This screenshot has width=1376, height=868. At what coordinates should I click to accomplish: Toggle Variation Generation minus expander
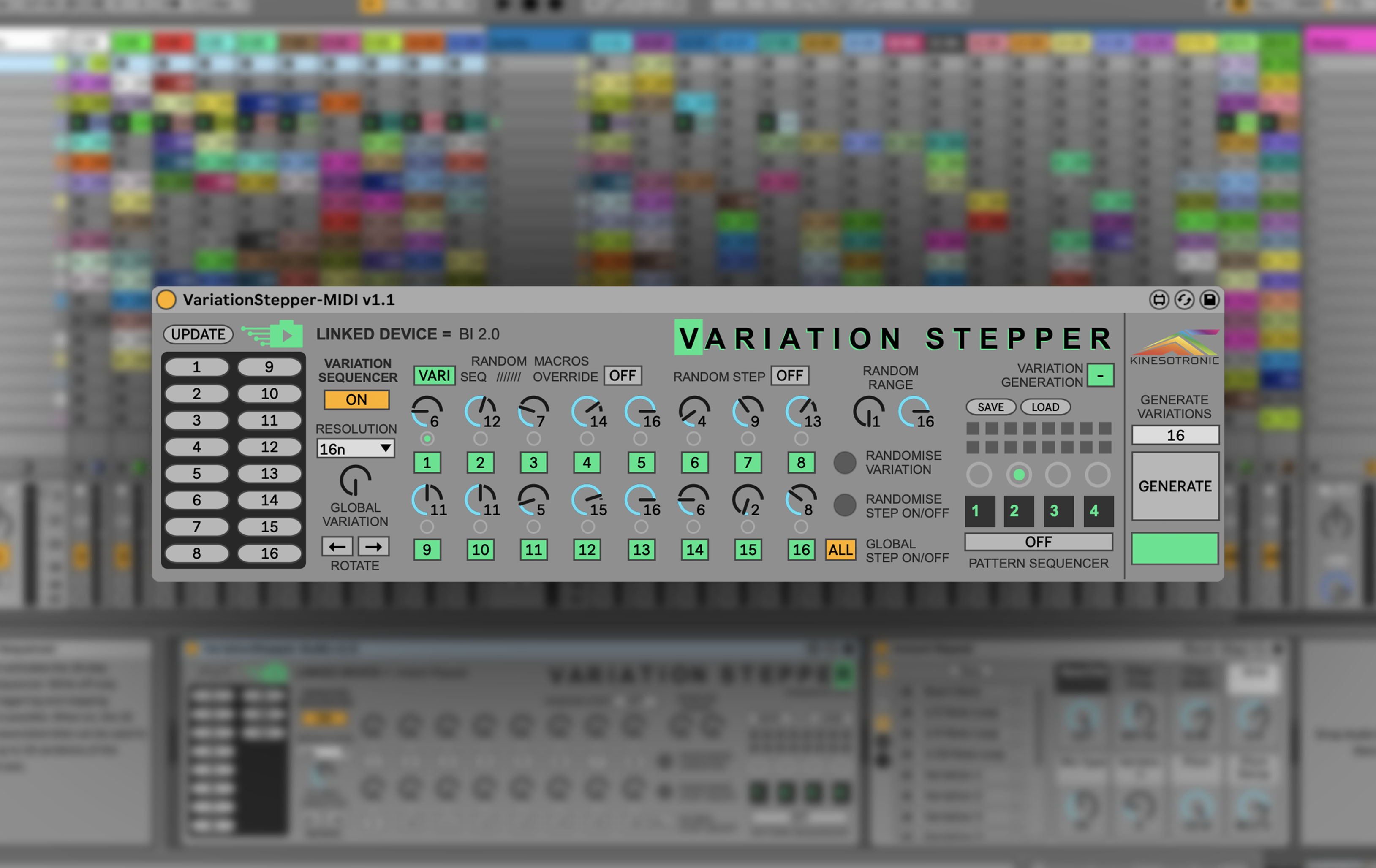click(1100, 376)
